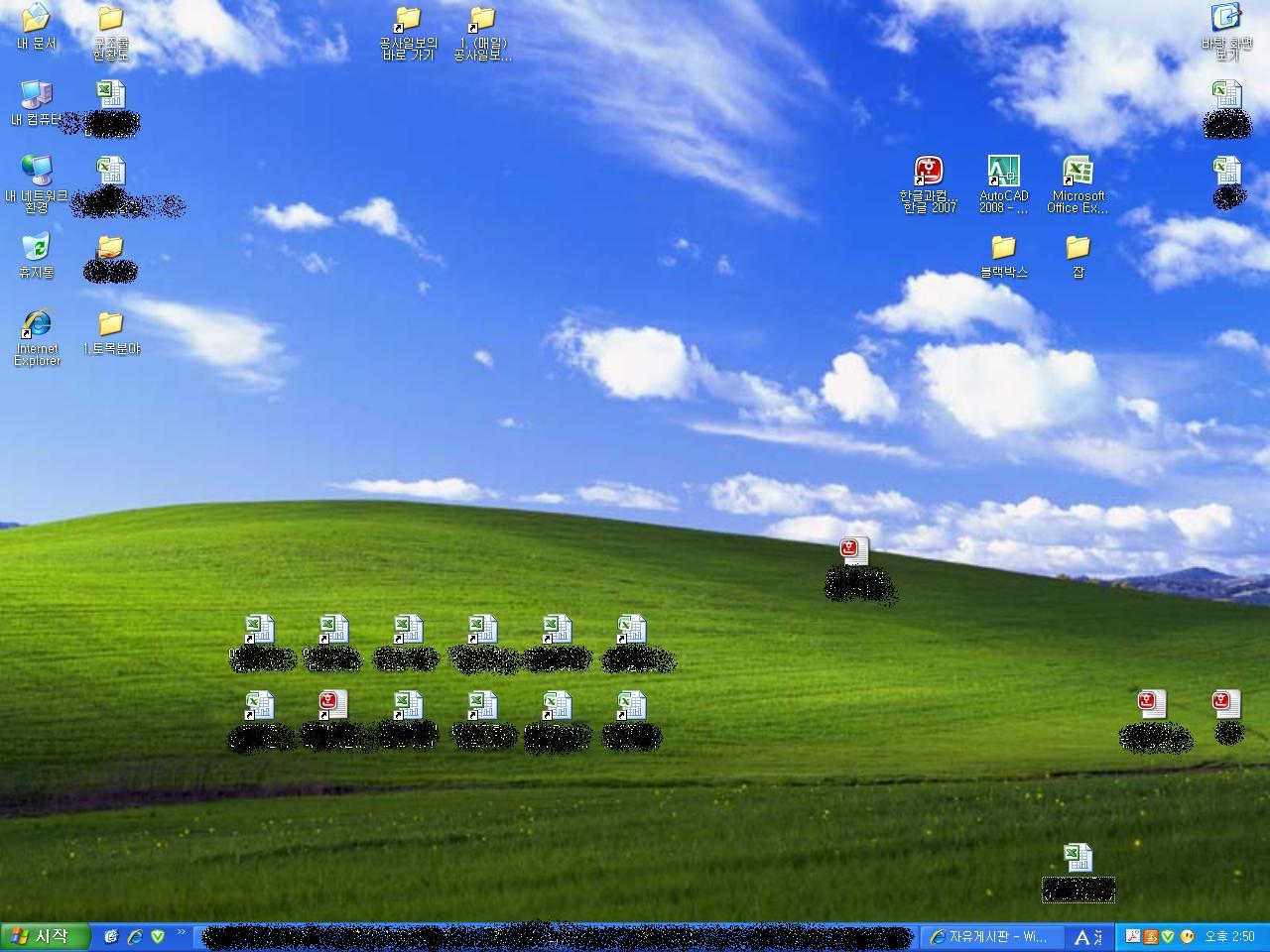
Task: Open the 잡 folder
Action: [x=1078, y=256]
